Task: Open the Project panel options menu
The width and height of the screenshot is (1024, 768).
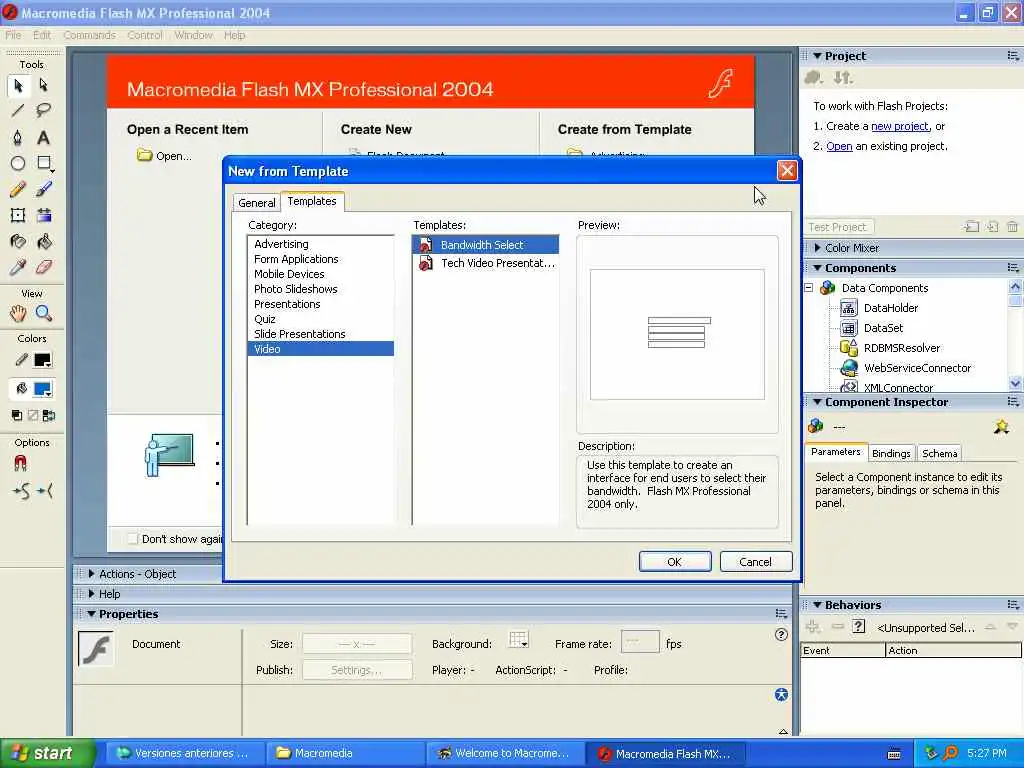Action: (x=1013, y=56)
